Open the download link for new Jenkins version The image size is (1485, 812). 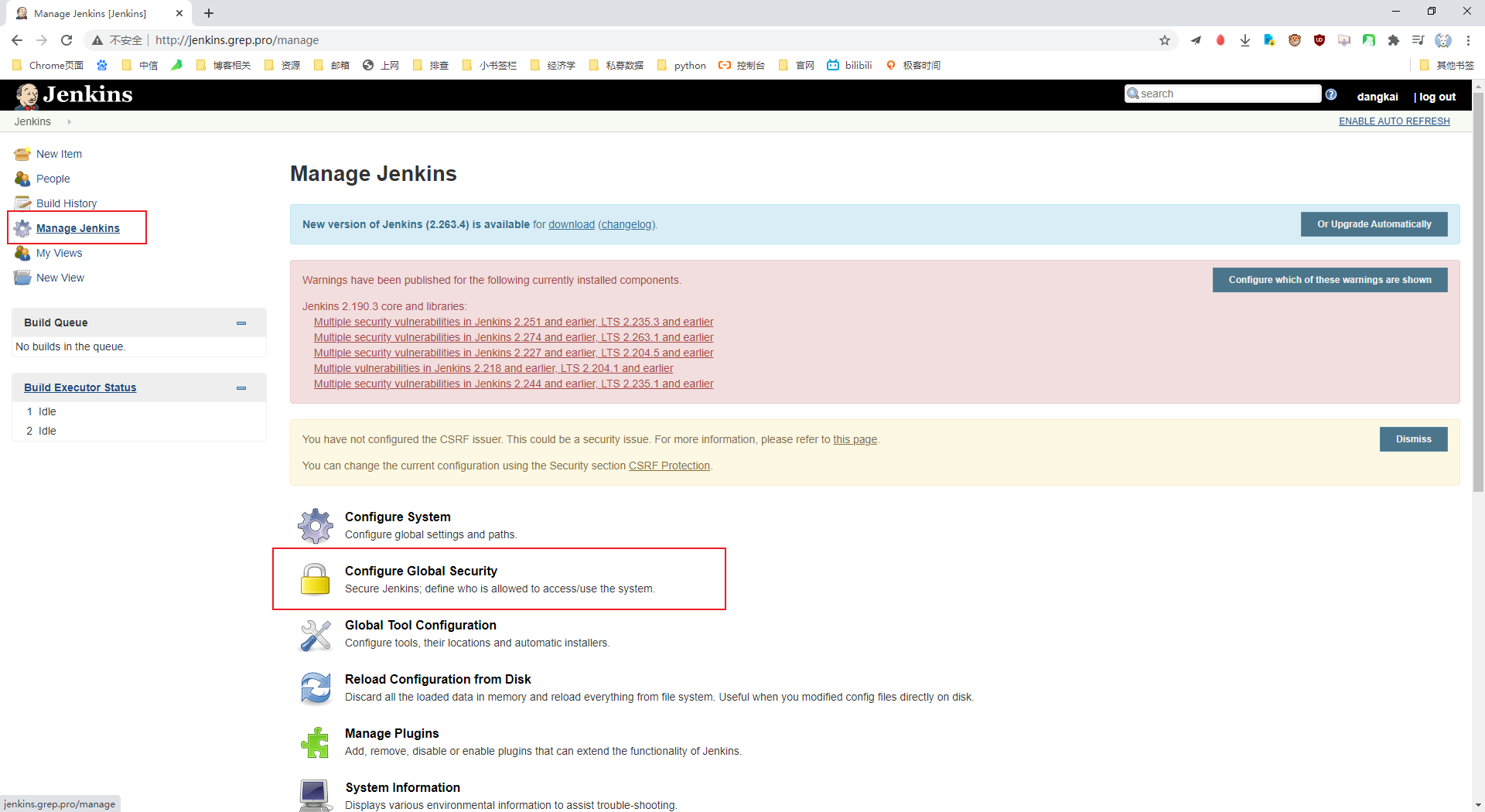click(x=572, y=224)
